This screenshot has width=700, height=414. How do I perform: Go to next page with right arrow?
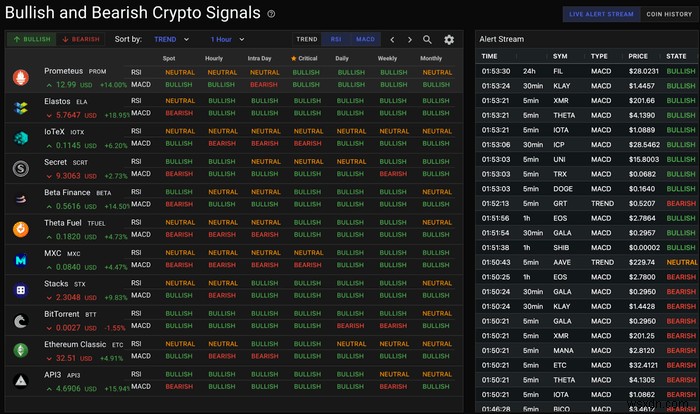(x=410, y=40)
